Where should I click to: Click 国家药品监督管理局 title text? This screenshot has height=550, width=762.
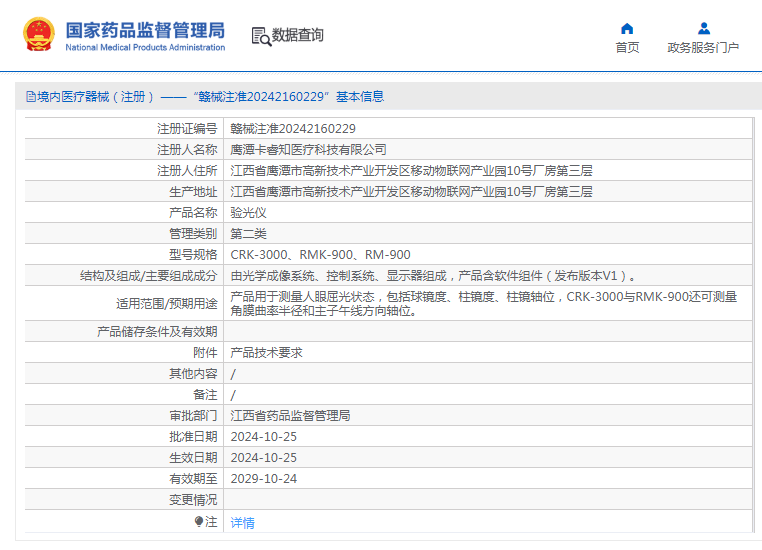click(x=145, y=30)
